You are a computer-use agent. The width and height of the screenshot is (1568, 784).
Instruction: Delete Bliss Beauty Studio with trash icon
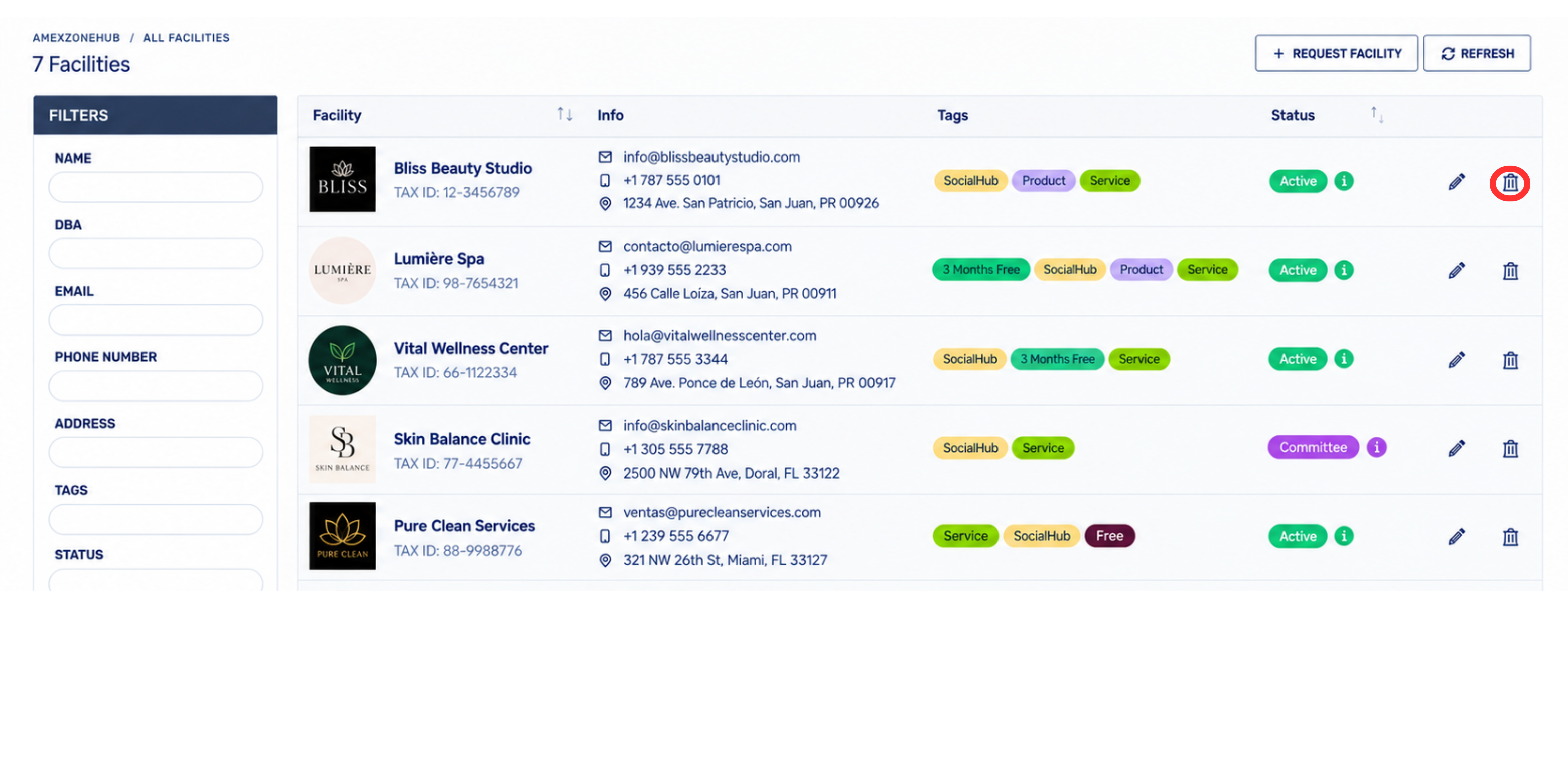1510,182
